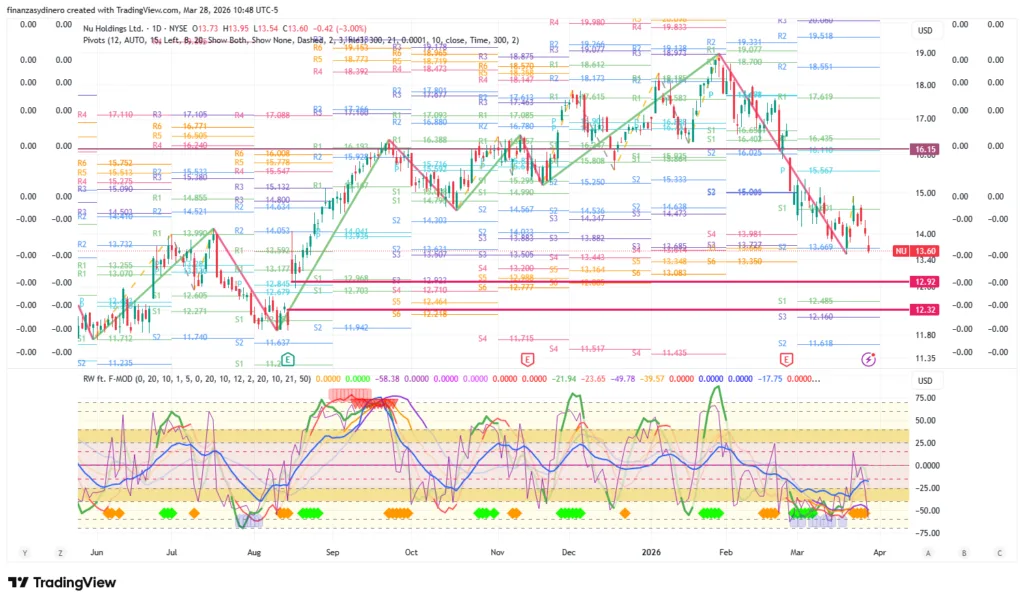The image size is (1024, 603).
Task: Click the Z button on the bottom axis
Action: coord(61,552)
